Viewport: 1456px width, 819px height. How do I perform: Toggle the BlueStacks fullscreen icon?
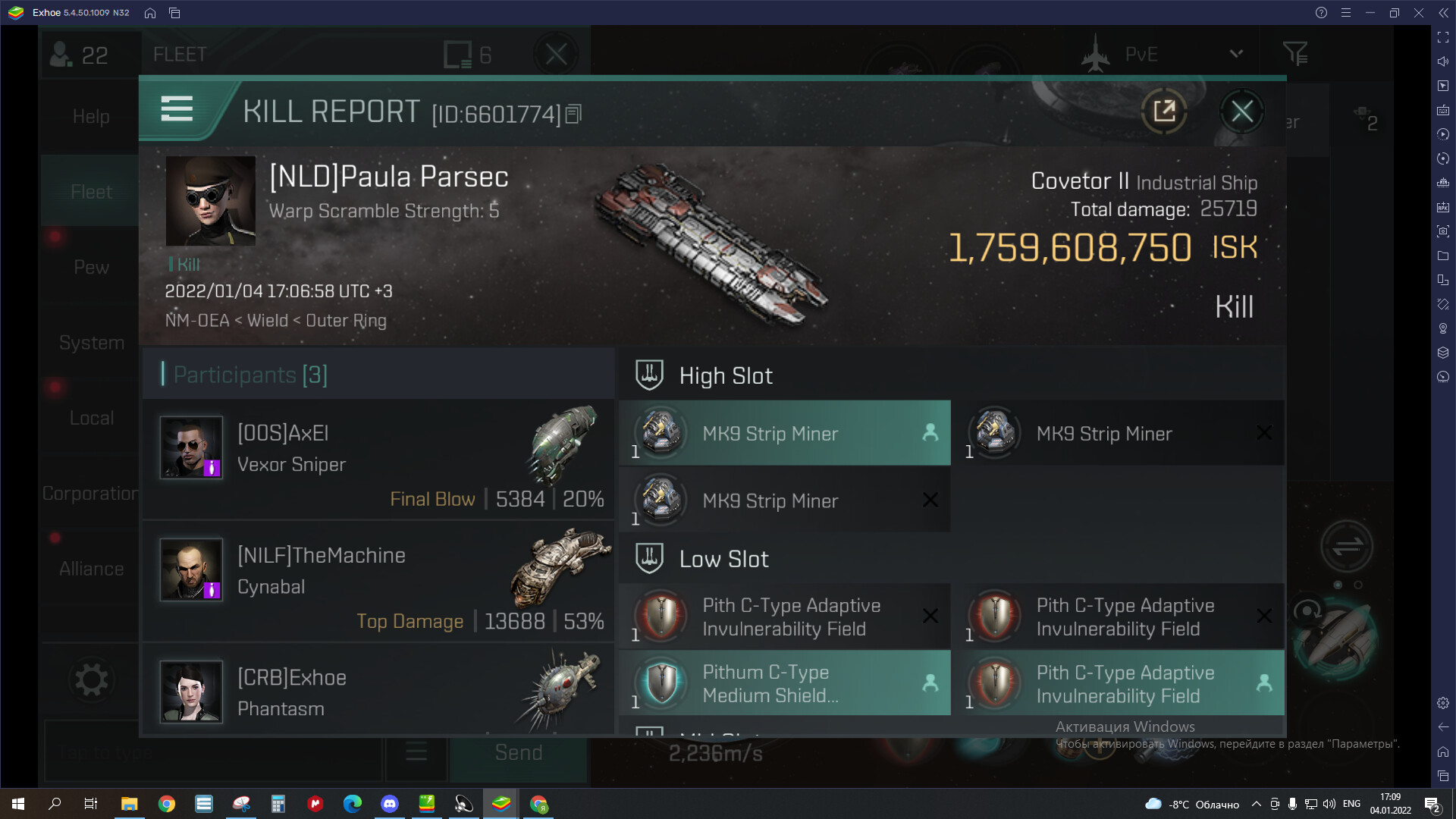coord(1442,37)
